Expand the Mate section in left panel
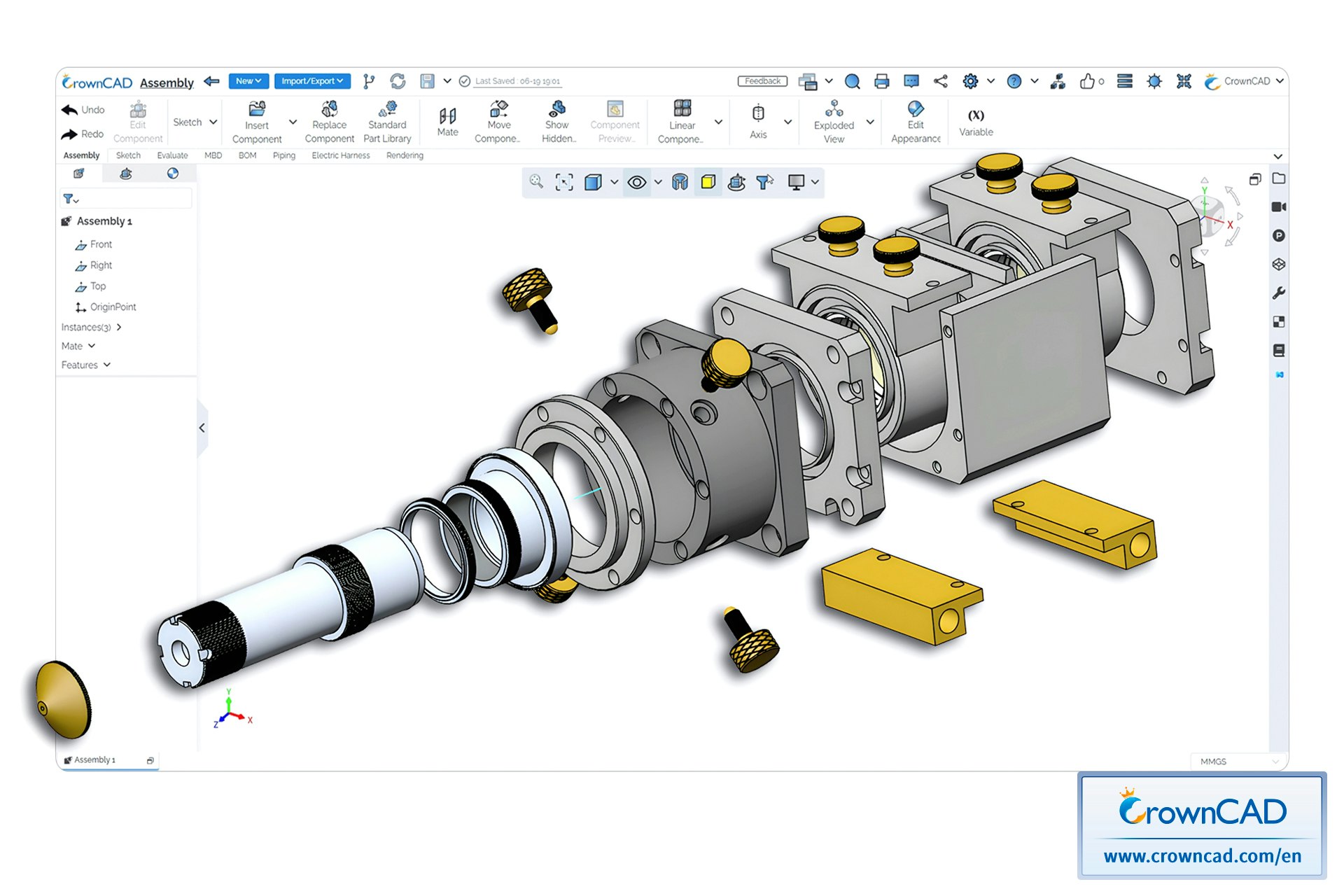1344x896 pixels. coord(78,346)
